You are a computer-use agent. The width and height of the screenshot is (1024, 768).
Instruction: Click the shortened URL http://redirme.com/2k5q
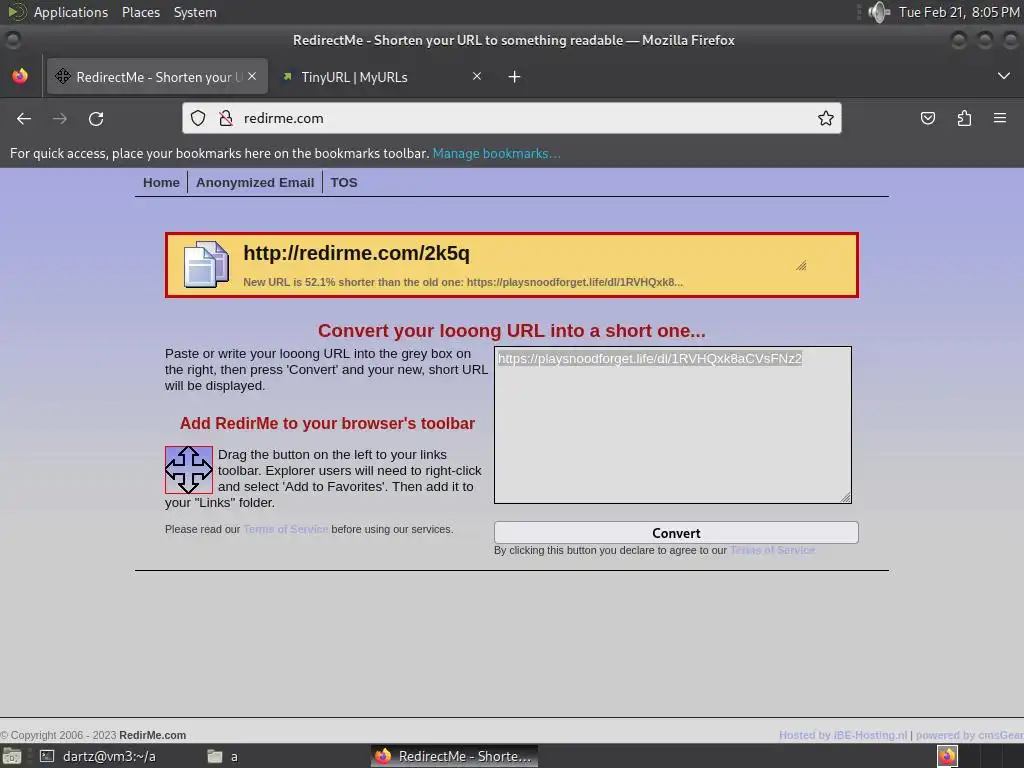pos(357,253)
